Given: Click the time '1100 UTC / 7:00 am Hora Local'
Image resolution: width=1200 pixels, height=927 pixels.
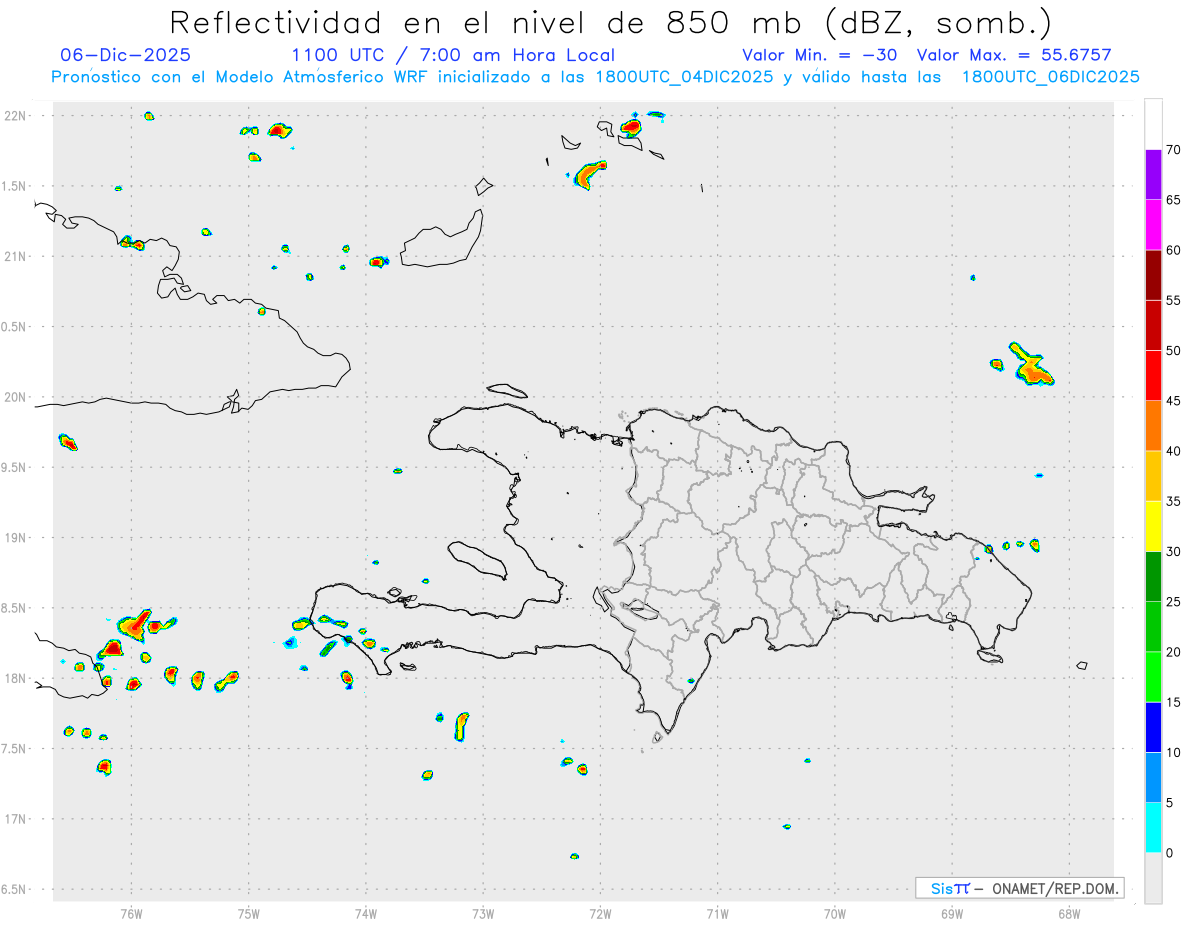Looking at the screenshot, I should point(453,55).
